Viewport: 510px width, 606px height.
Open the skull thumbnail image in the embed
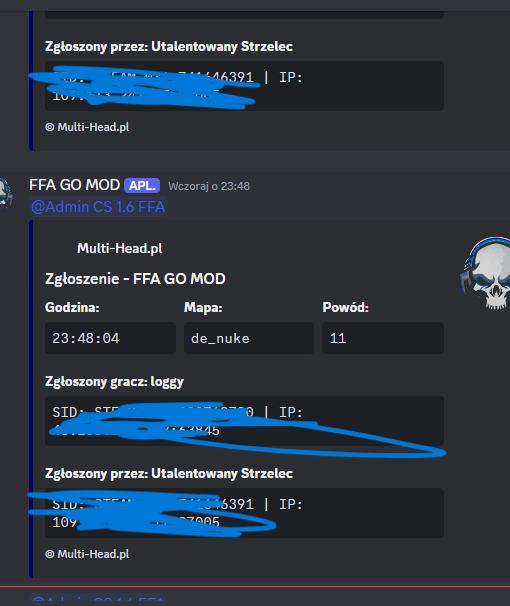(x=485, y=273)
